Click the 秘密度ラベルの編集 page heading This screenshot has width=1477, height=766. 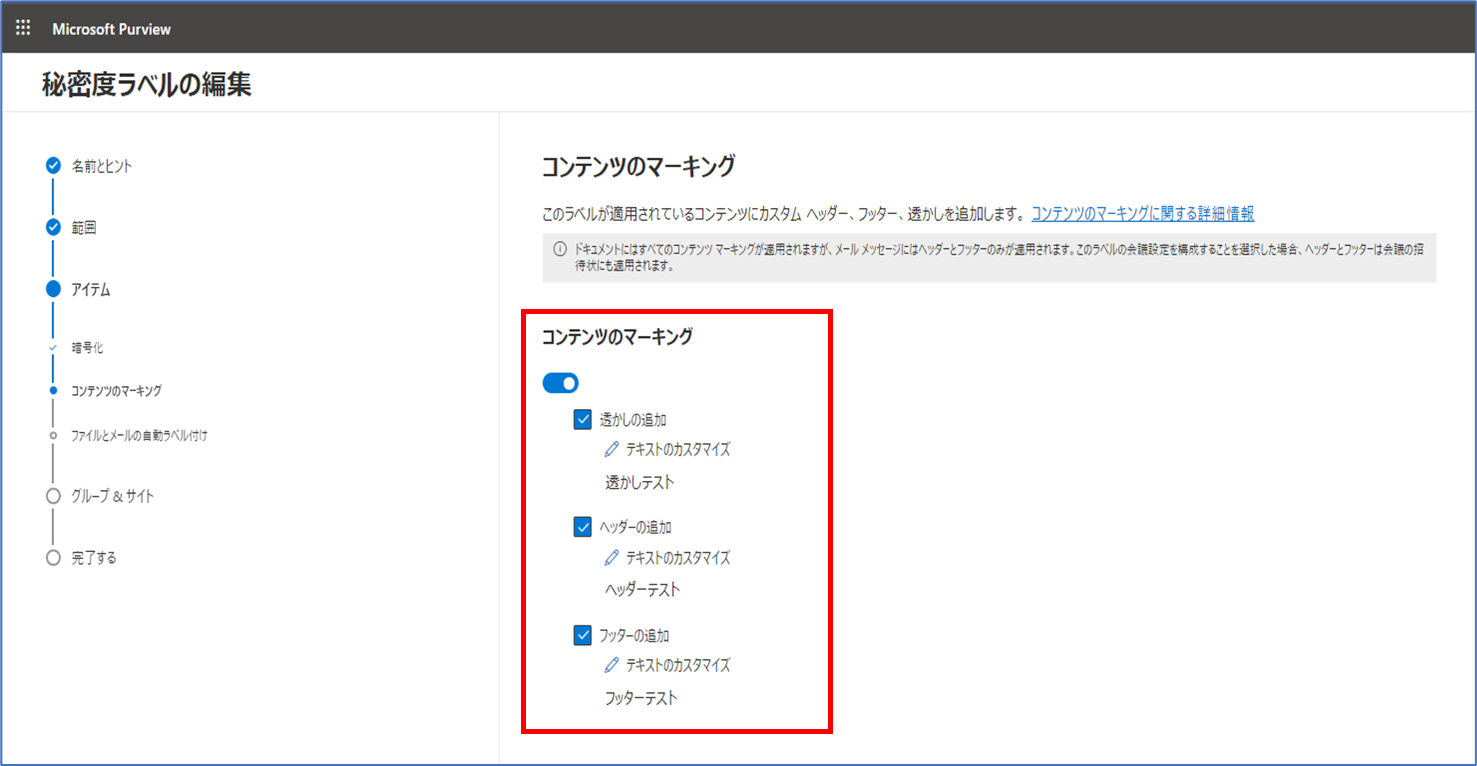(147, 85)
